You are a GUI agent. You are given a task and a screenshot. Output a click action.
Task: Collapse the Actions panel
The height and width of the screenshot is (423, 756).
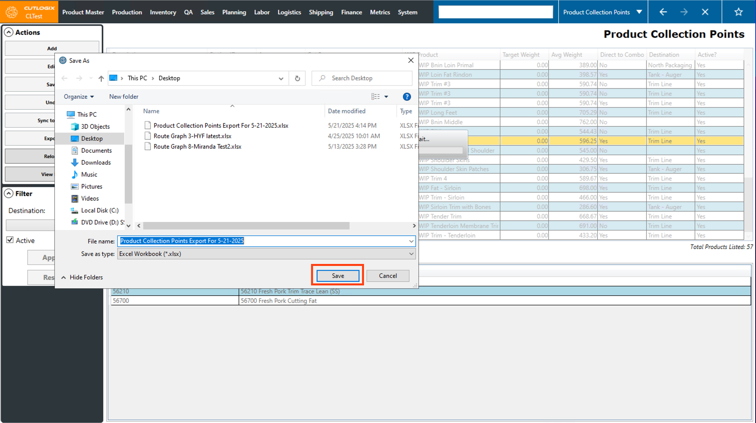(9, 33)
